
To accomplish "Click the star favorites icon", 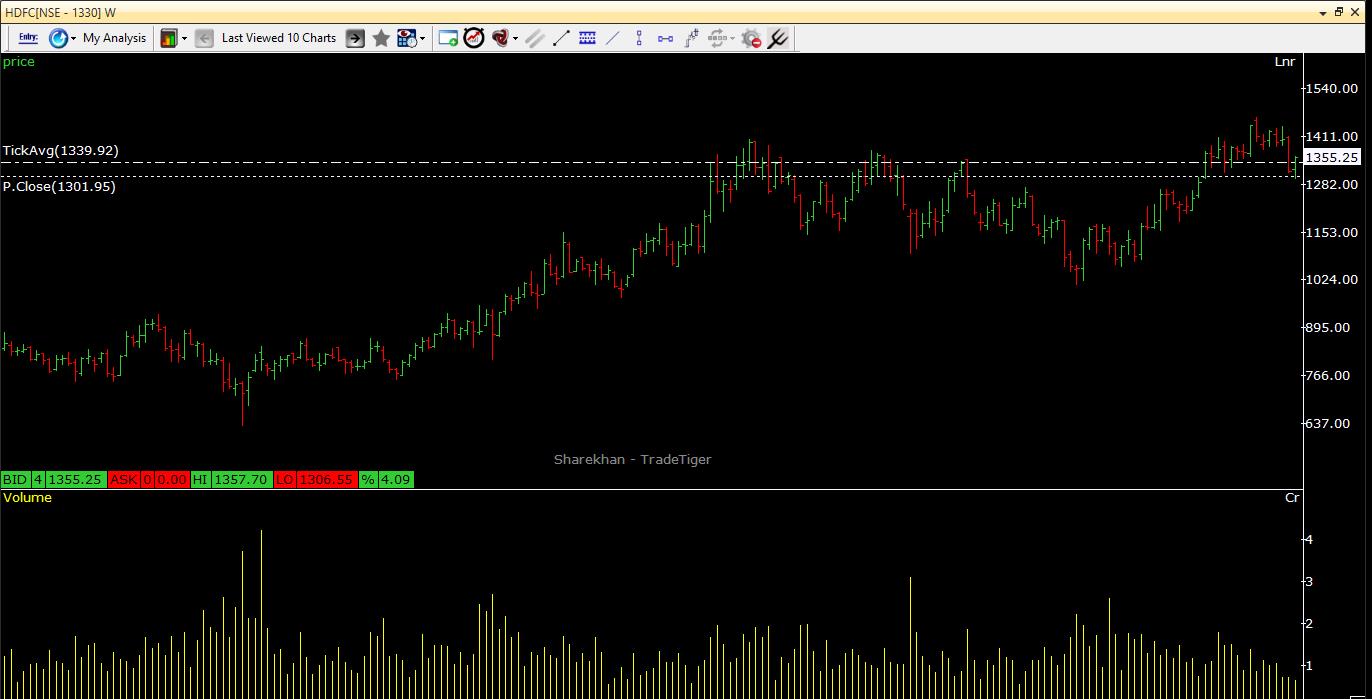I will click(x=381, y=38).
